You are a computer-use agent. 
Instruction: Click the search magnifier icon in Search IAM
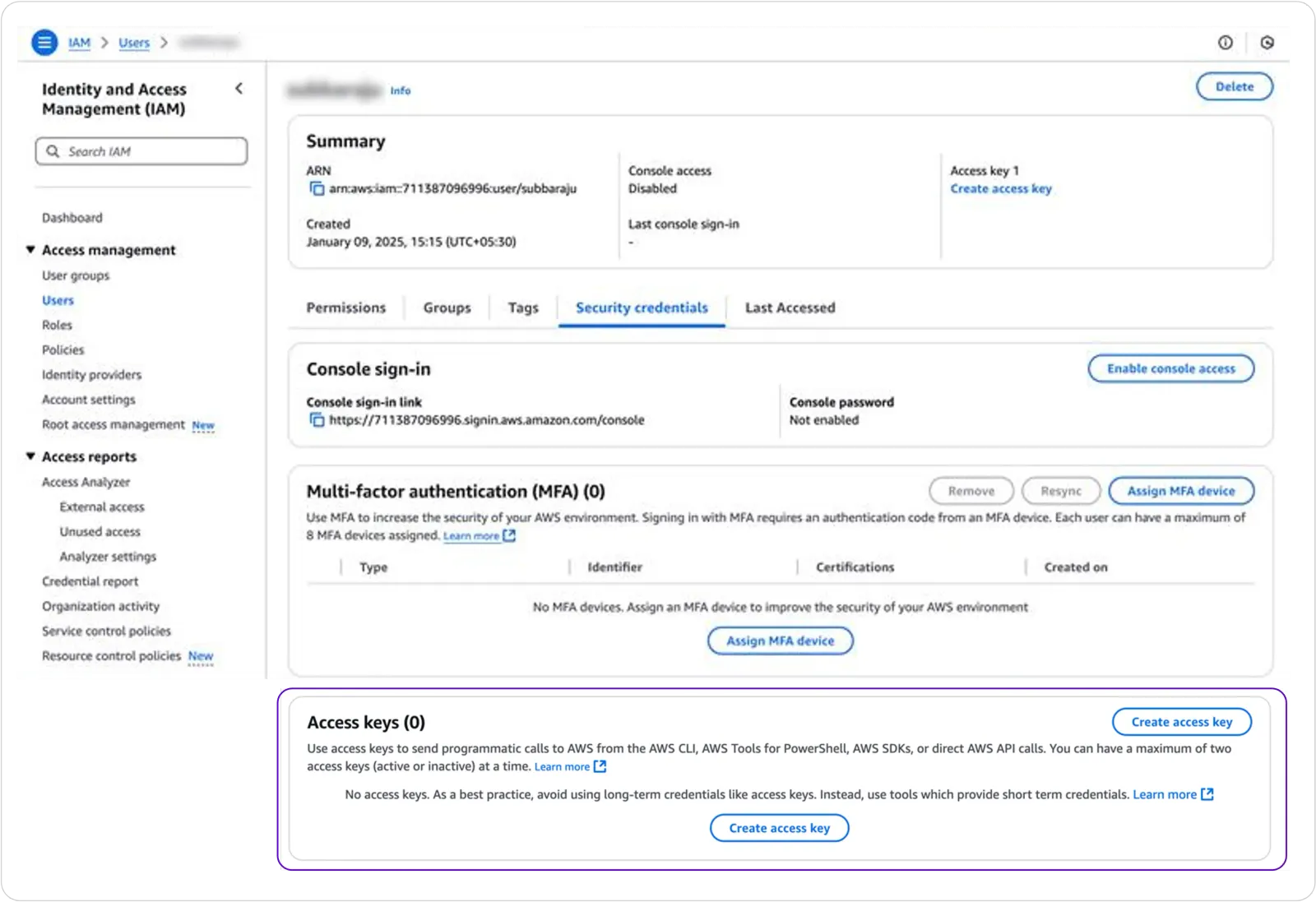pyautogui.click(x=53, y=151)
